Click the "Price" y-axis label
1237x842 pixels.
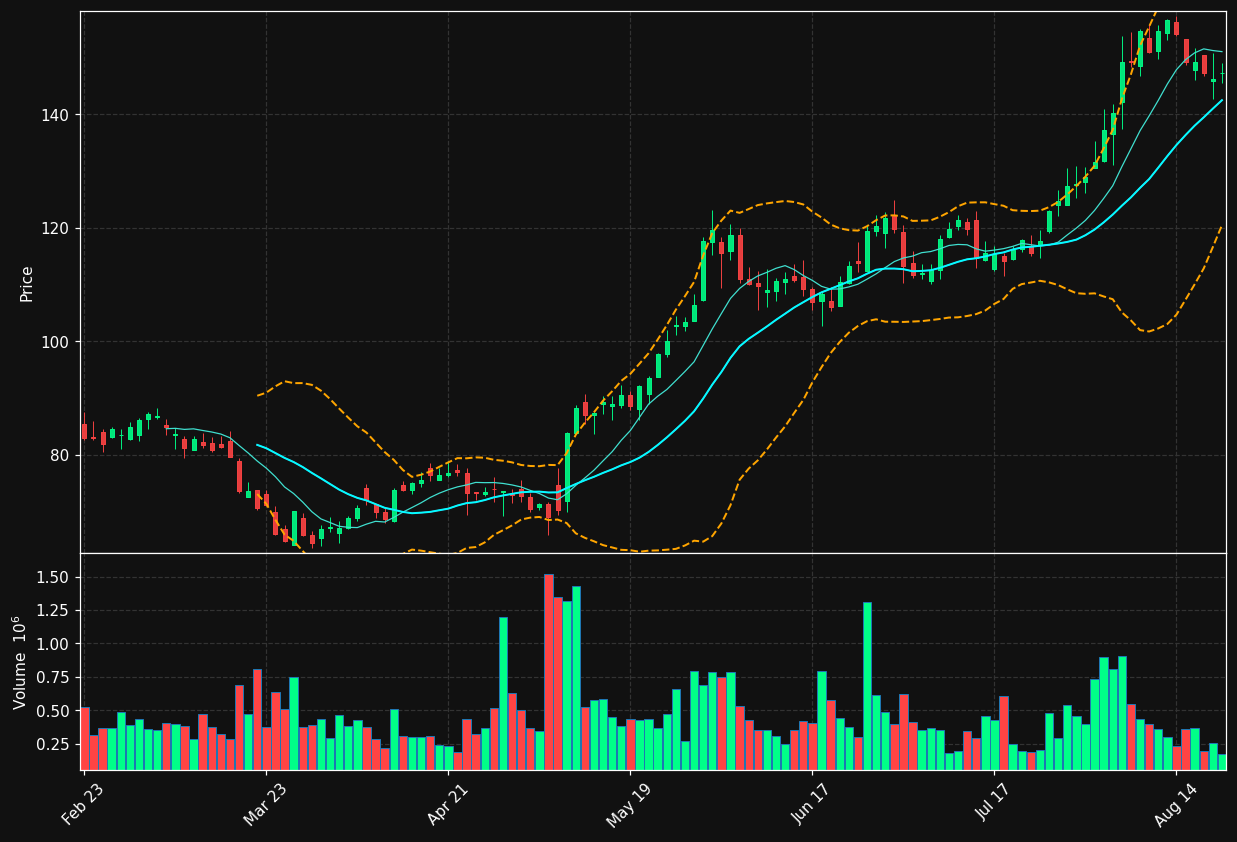coord(27,283)
